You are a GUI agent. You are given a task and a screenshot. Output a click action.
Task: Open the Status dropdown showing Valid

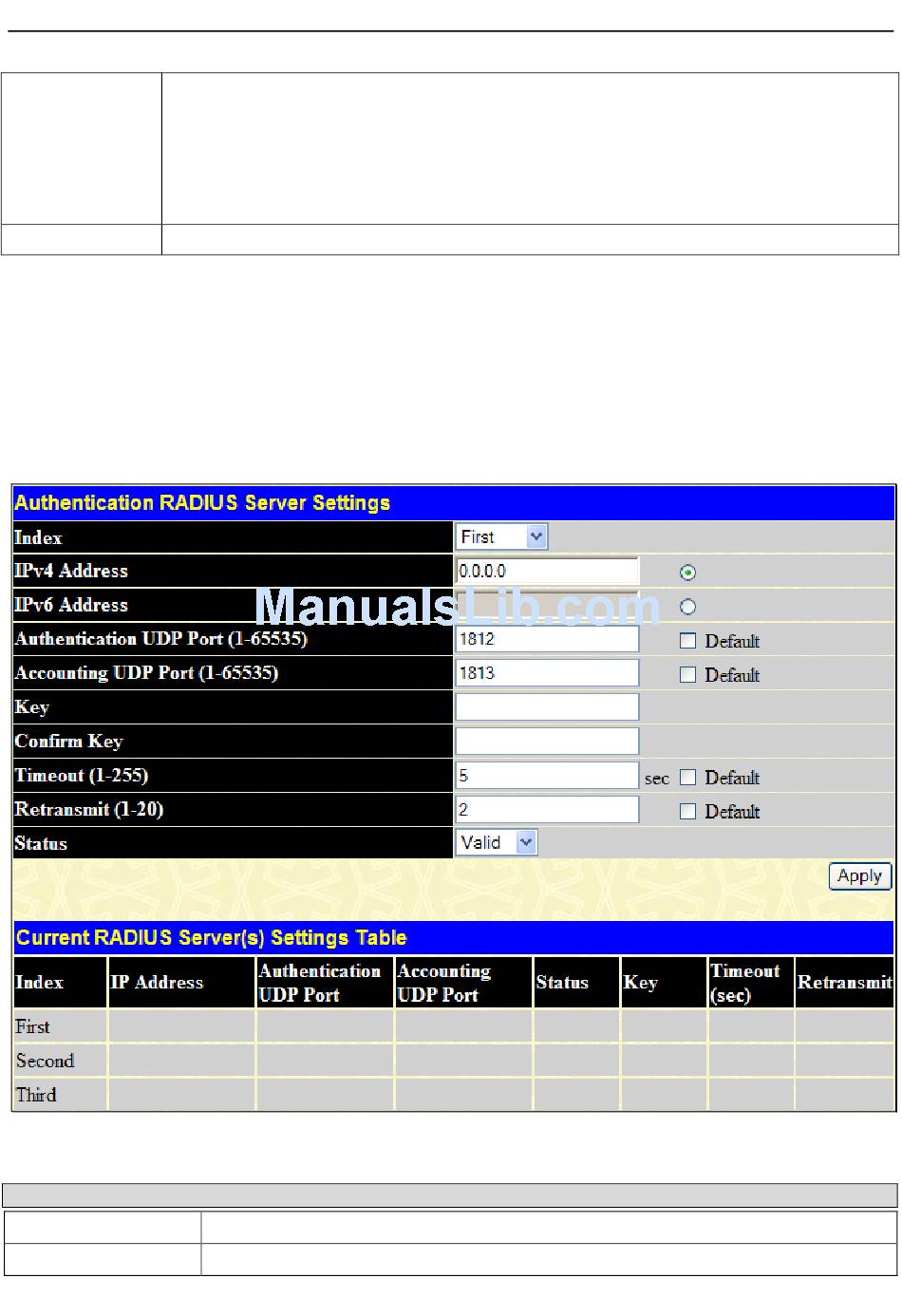[x=497, y=842]
